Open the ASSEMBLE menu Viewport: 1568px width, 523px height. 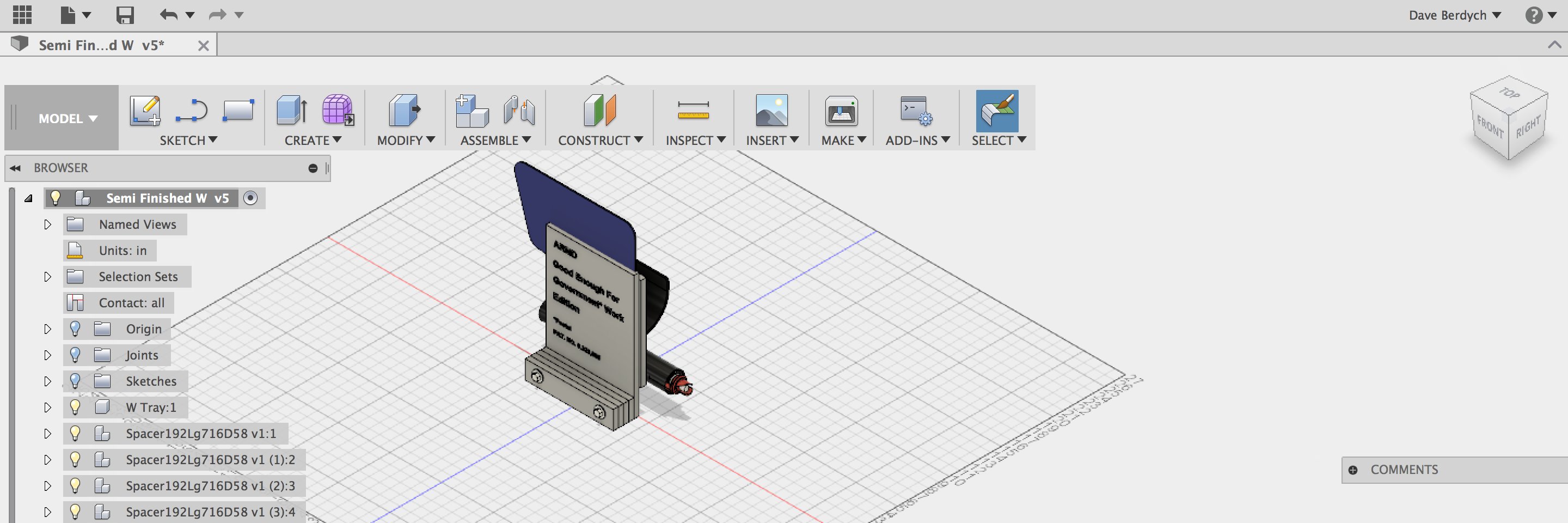pos(495,140)
